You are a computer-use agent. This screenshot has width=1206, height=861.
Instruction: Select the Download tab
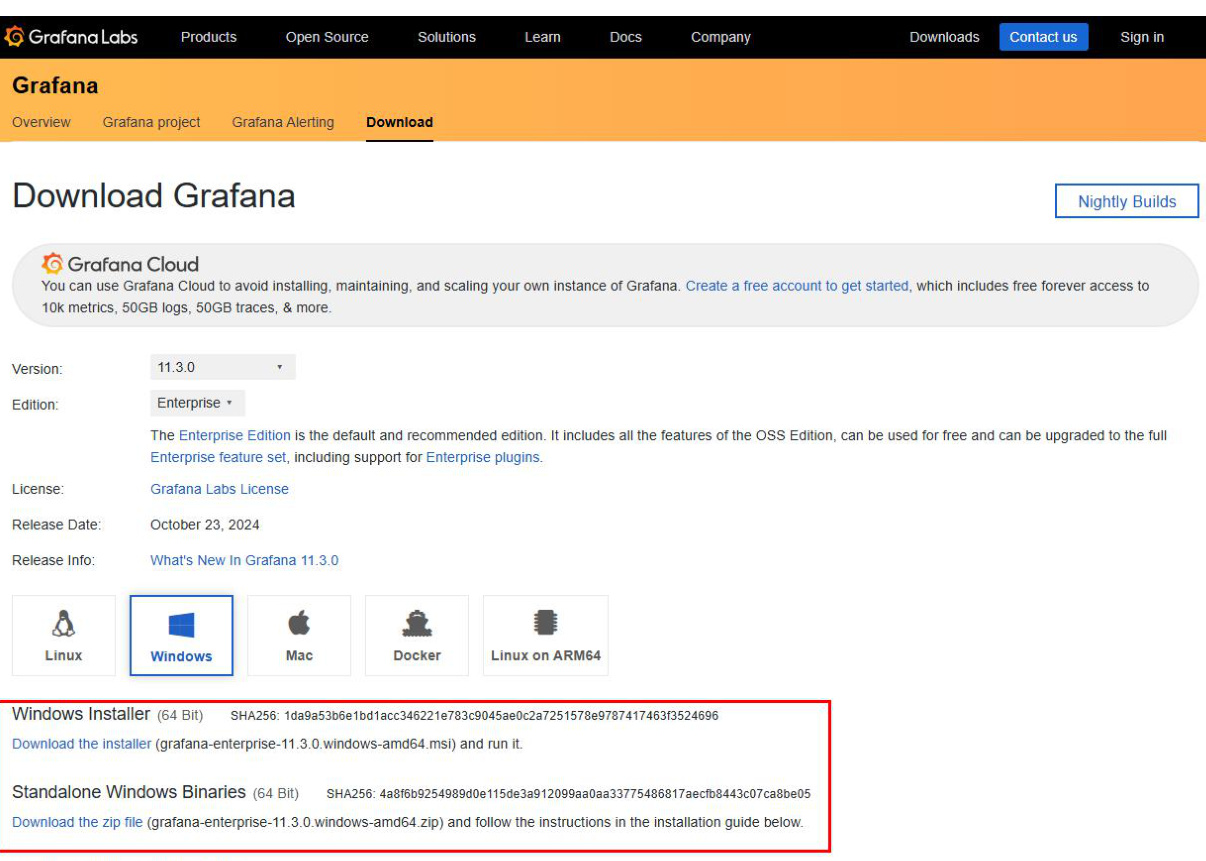click(x=399, y=122)
